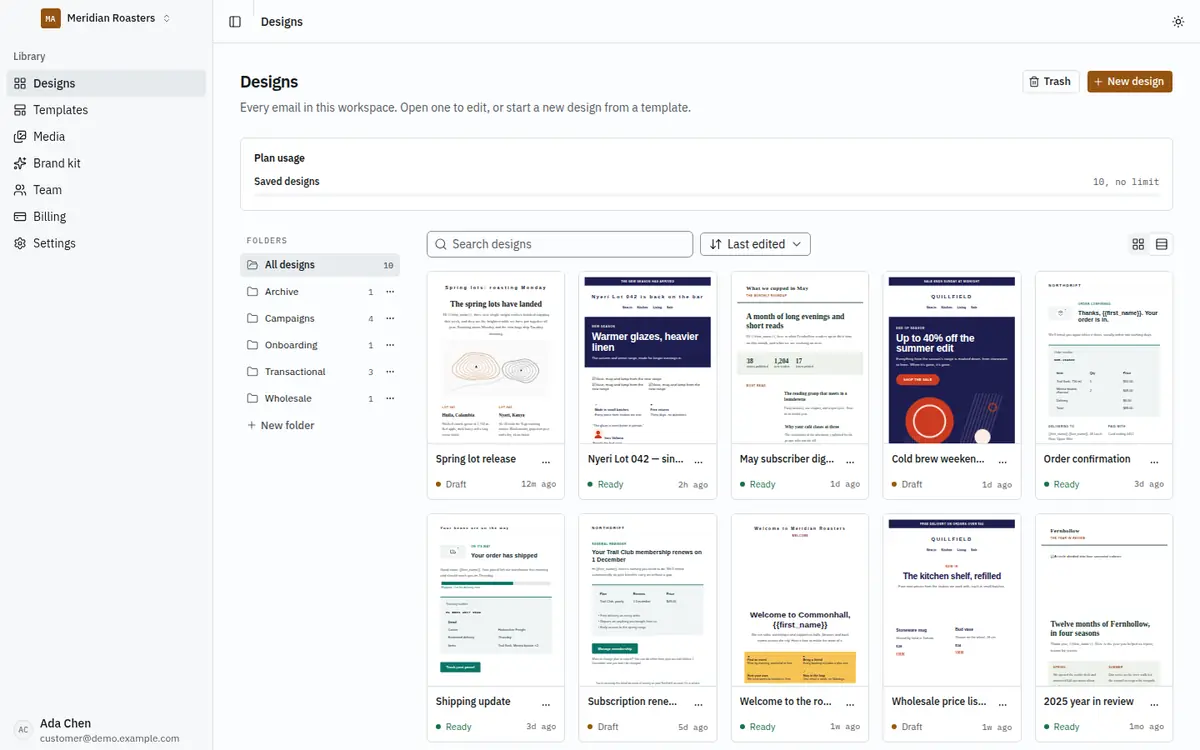Switch the light/dark theme icon
This screenshot has height=750, width=1200.
(1178, 21)
